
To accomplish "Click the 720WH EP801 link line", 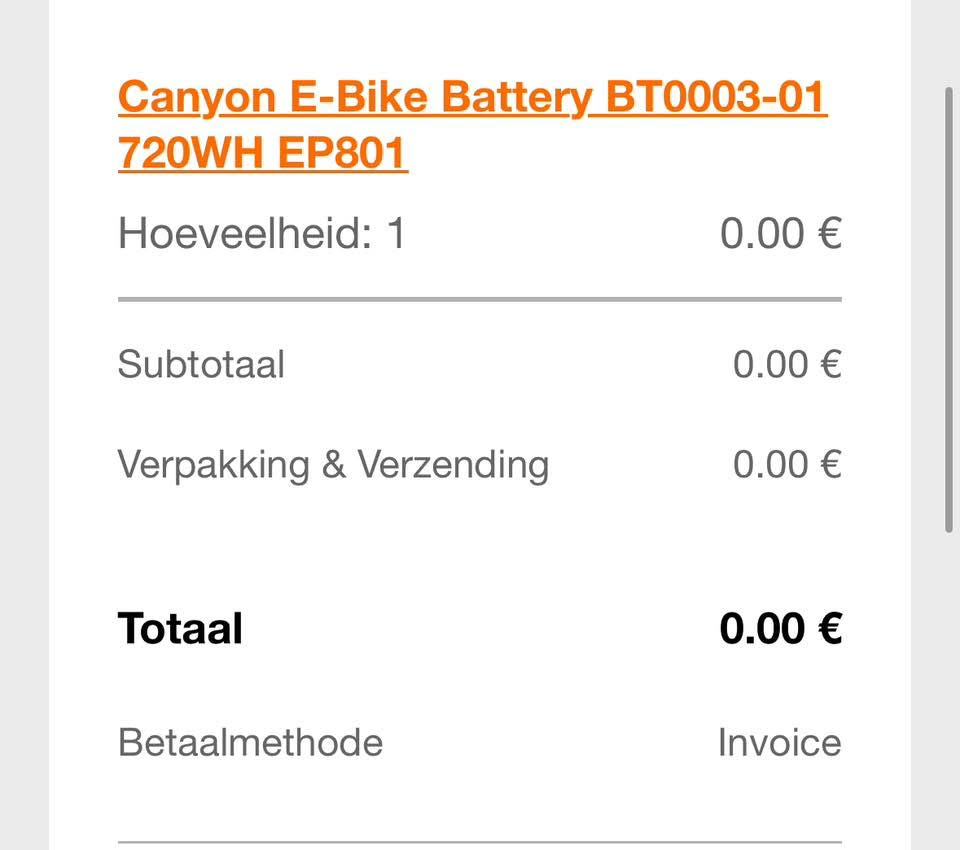I will click(263, 152).
